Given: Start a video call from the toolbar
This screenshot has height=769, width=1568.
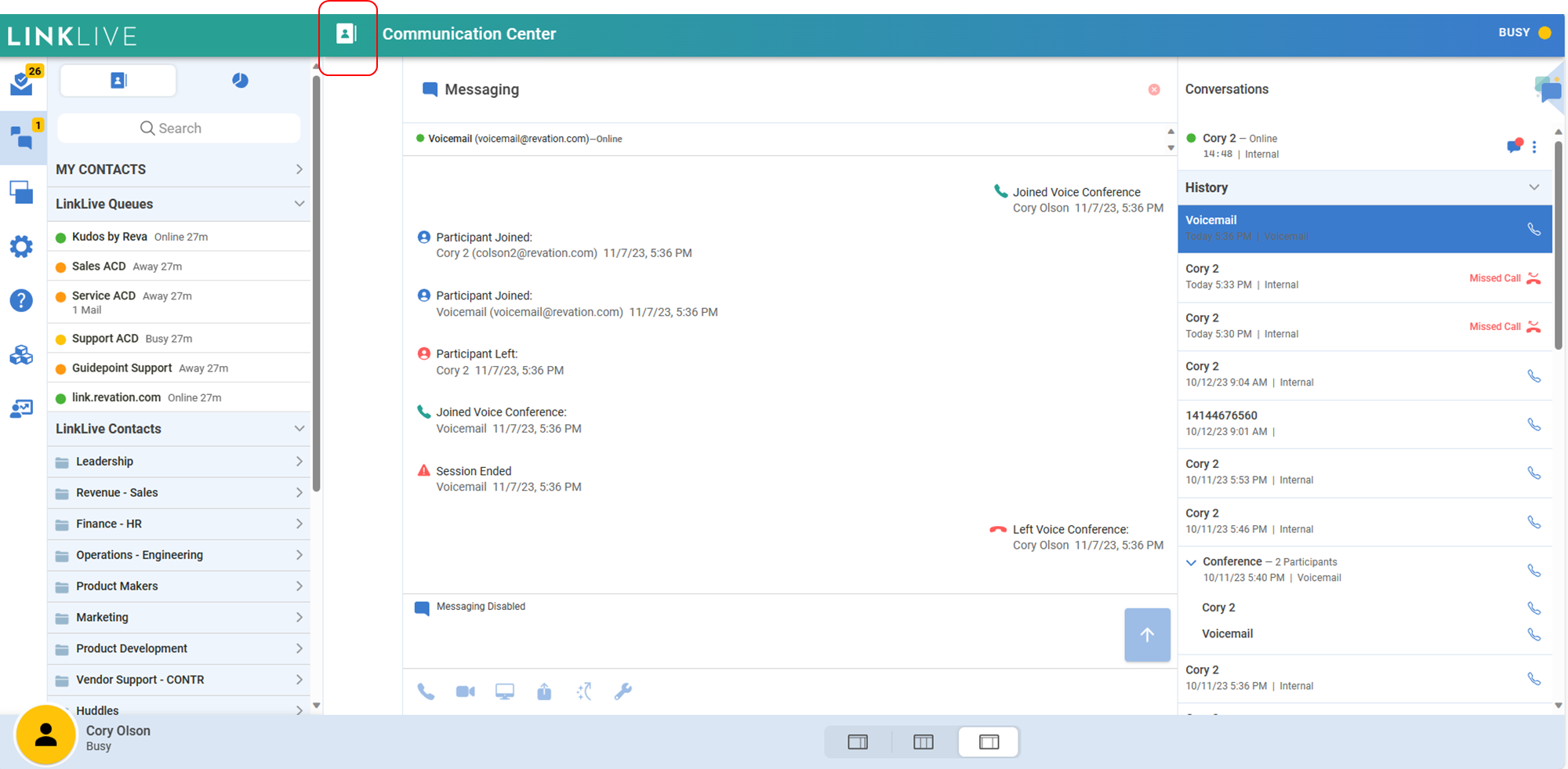Looking at the screenshot, I should click(465, 691).
